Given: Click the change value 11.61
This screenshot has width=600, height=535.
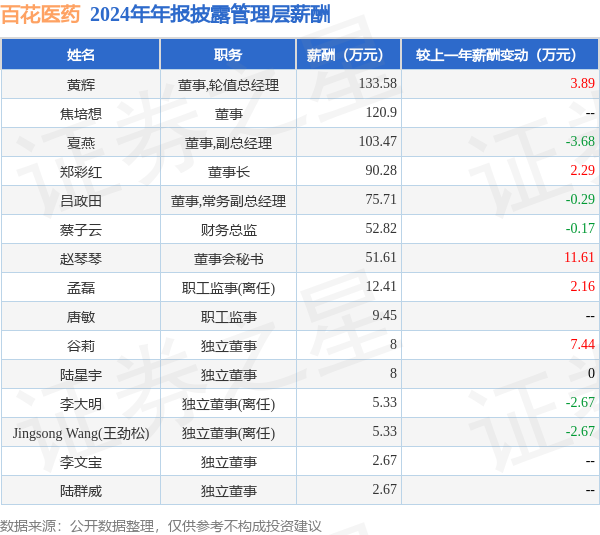Looking at the screenshot, I should click(579, 258).
